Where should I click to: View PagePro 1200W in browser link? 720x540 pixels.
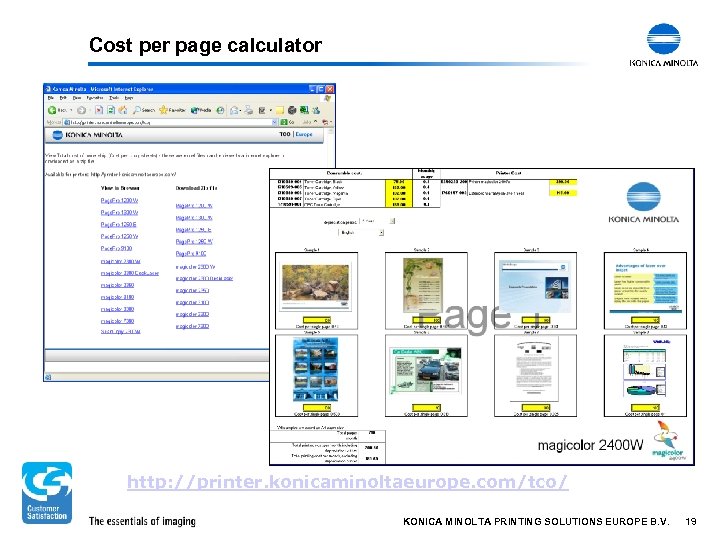point(119,201)
